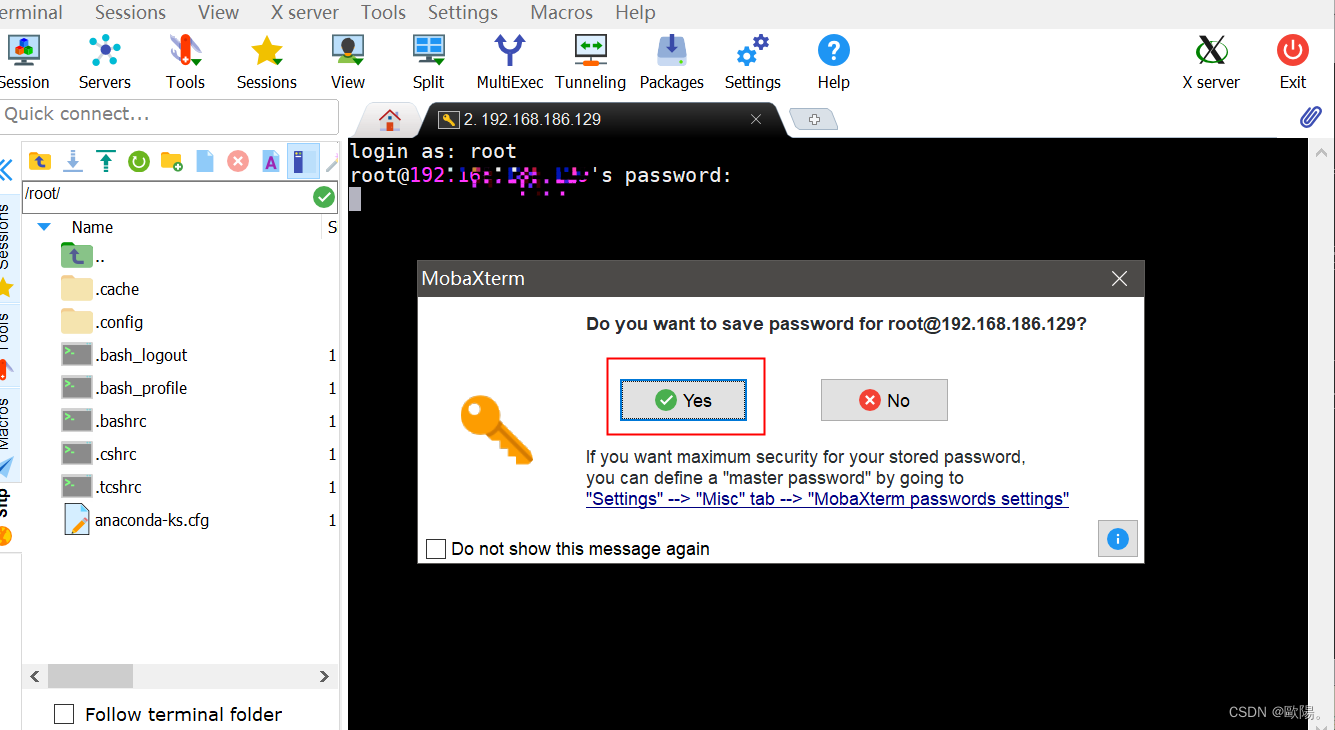Image resolution: width=1335 pixels, height=730 pixels.
Task: Open the Servers toolbar button
Action: [x=105, y=61]
